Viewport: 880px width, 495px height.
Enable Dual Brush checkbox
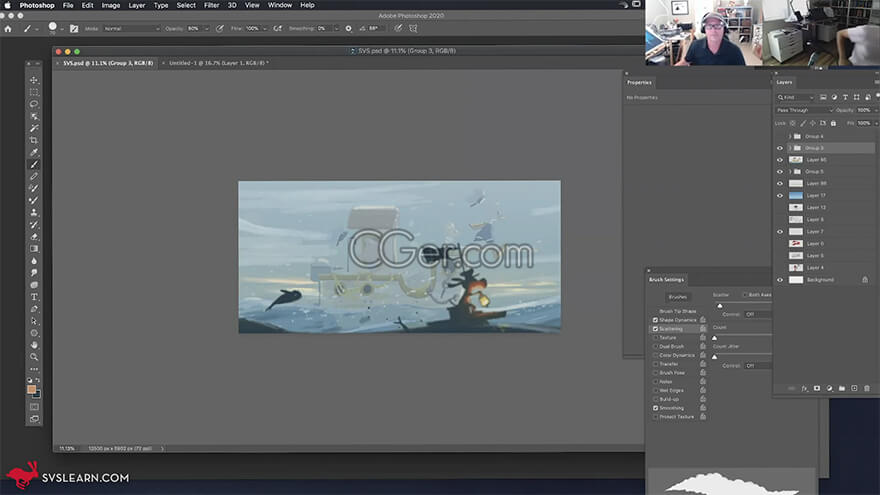(x=655, y=346)
